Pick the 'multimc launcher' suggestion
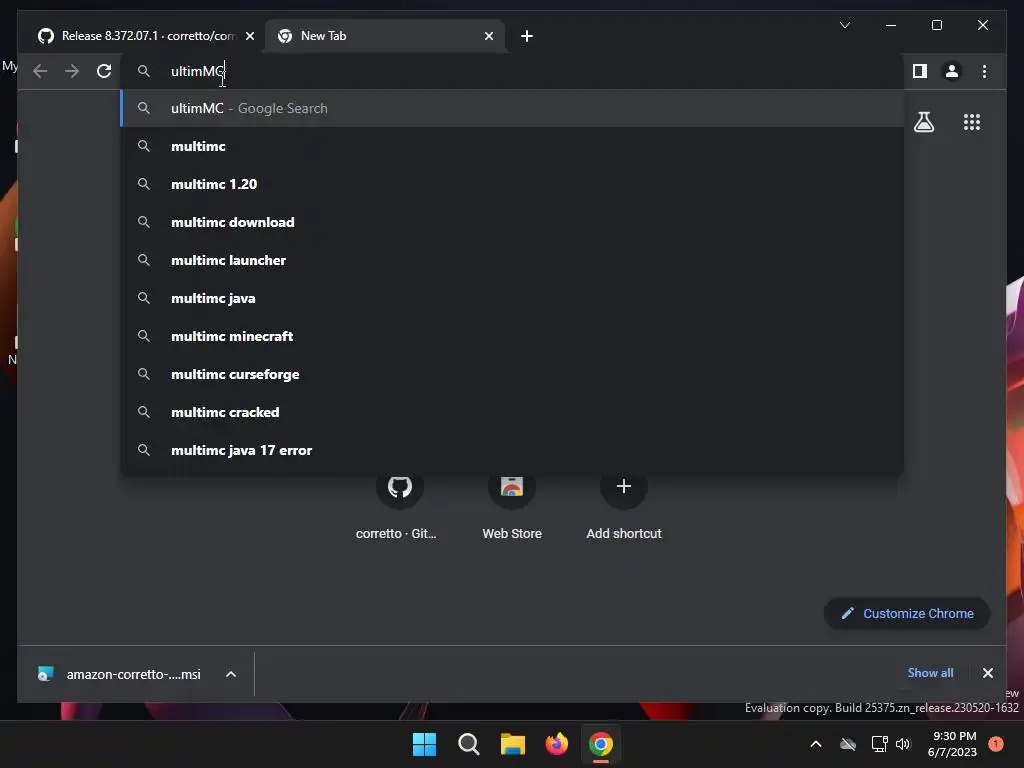Image resolution: width=1024 pixels, height=768 pixels. pos(512,260)
